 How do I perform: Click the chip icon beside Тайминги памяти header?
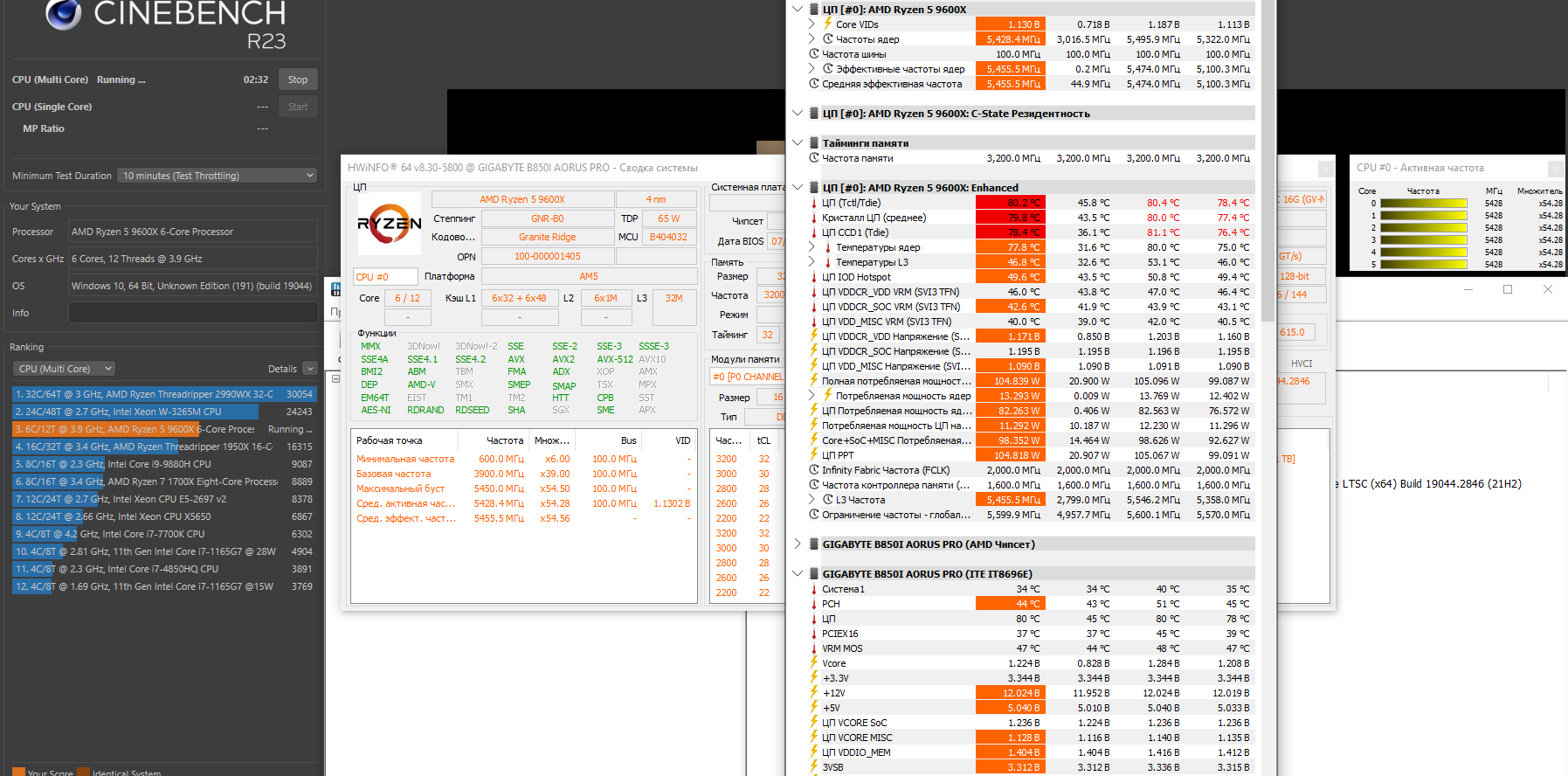[814, 142]
